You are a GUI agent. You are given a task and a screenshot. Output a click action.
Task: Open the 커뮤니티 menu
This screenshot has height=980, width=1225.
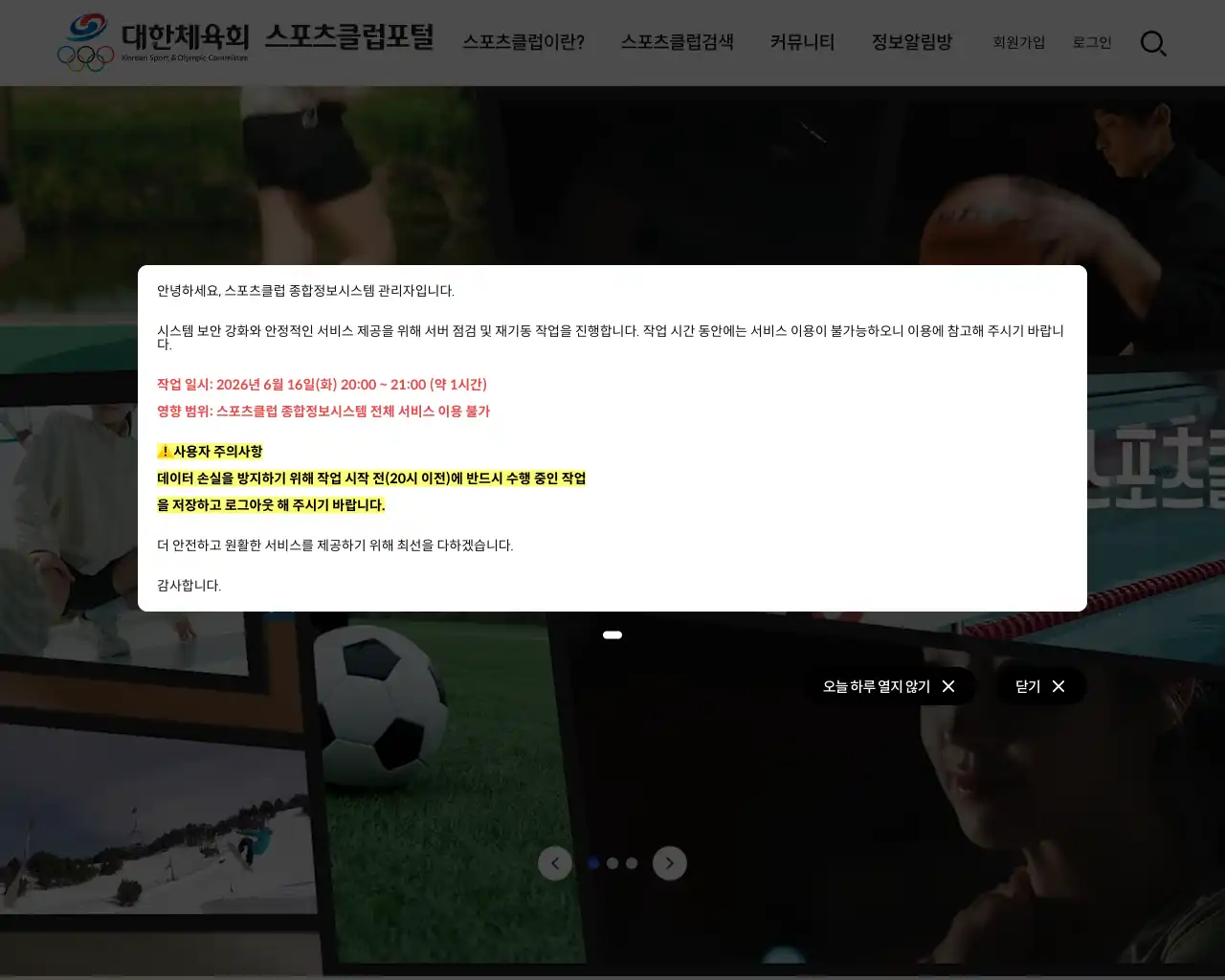coord(802,42)
